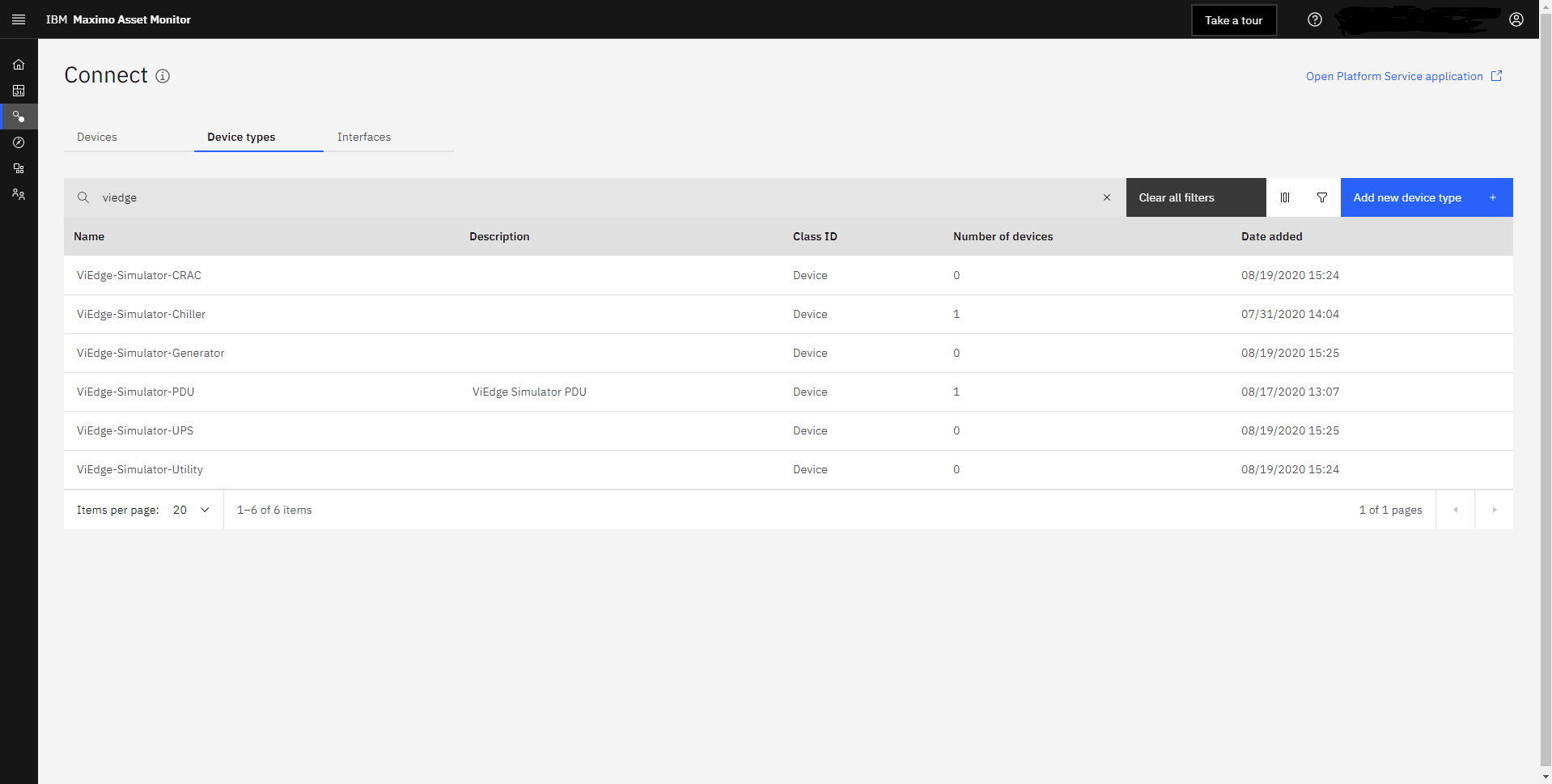Click date 07/31/2020 14:04 cell

1290,314
